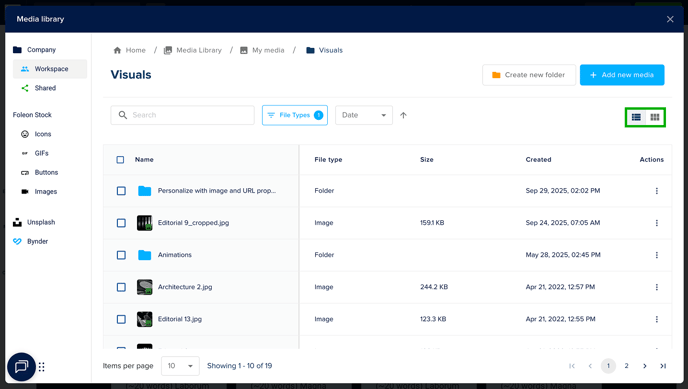688x389 pixels.
Task: Select Shared in the sidebar
Action: (x=39, y=88)
